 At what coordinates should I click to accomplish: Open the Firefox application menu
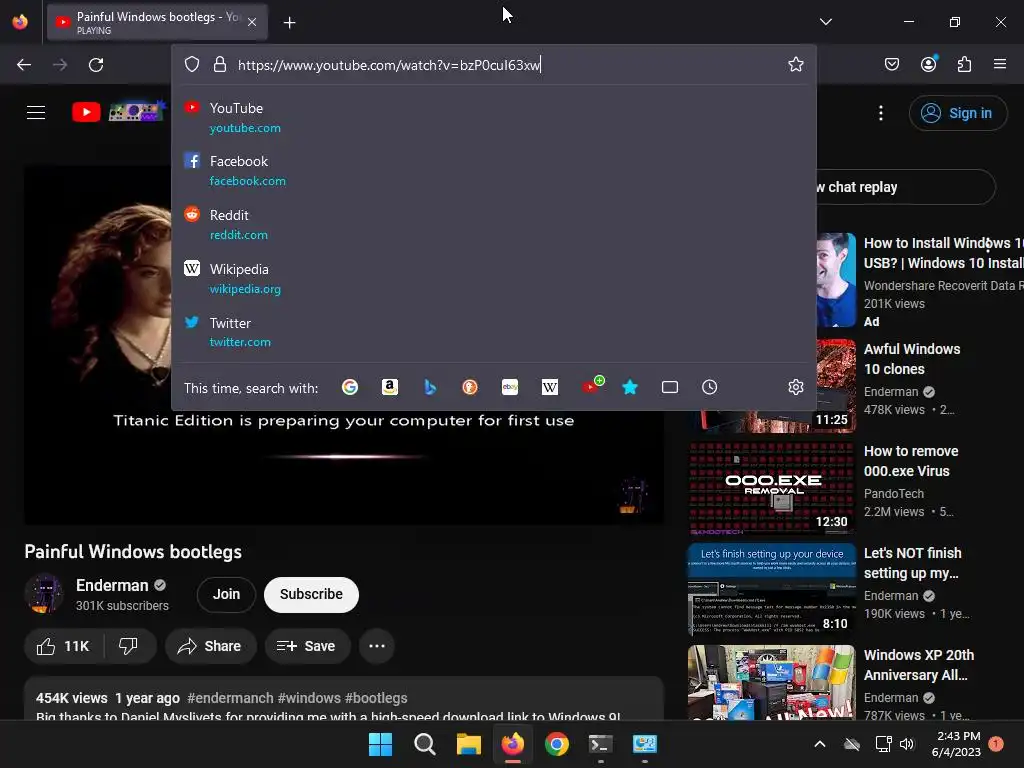[x=1000, y=64]
